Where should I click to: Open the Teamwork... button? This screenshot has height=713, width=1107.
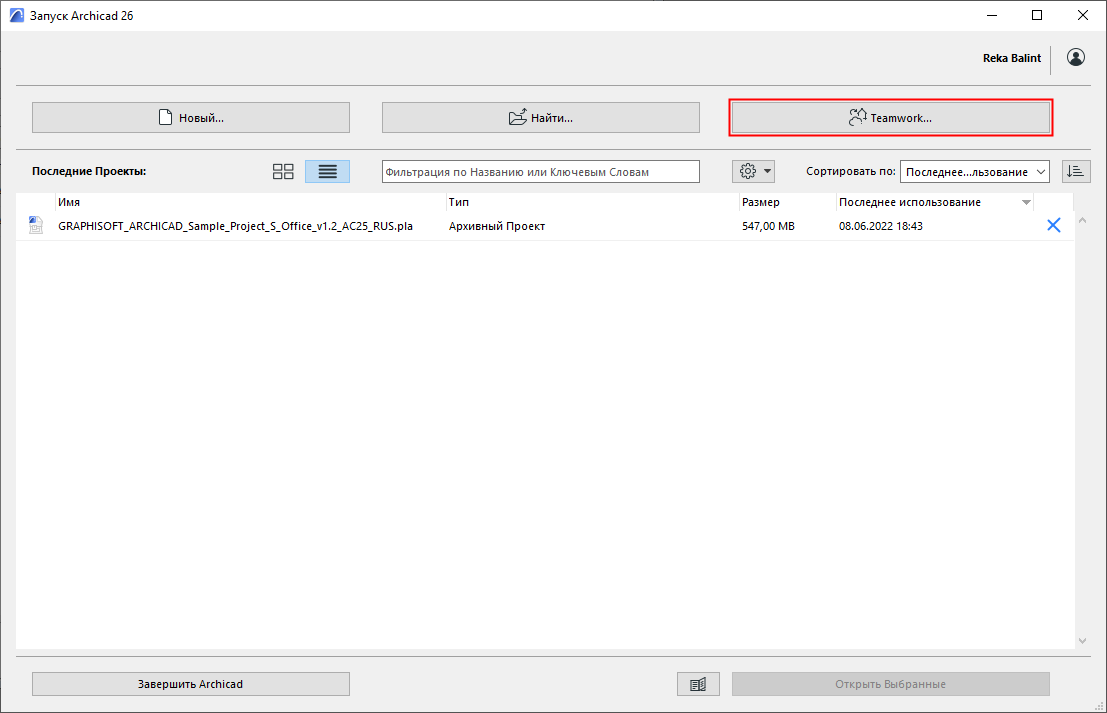coord(890,117)
